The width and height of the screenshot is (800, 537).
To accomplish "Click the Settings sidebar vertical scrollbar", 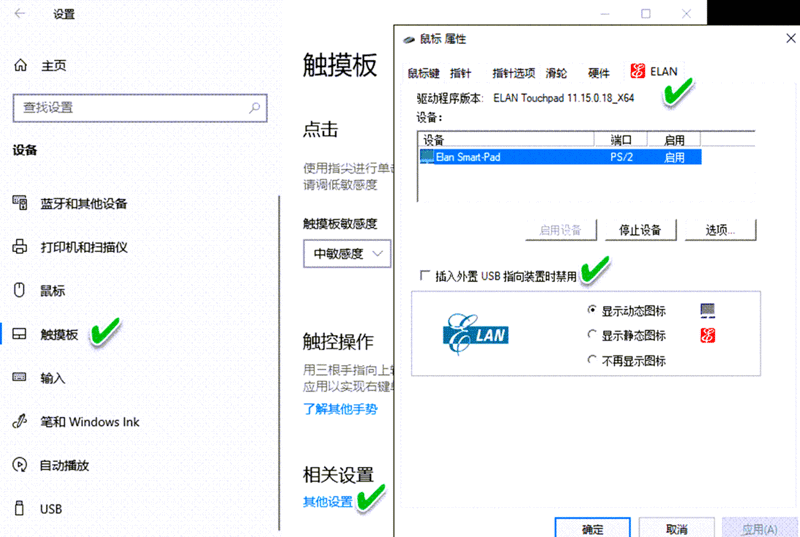I will tap(280, 363).
